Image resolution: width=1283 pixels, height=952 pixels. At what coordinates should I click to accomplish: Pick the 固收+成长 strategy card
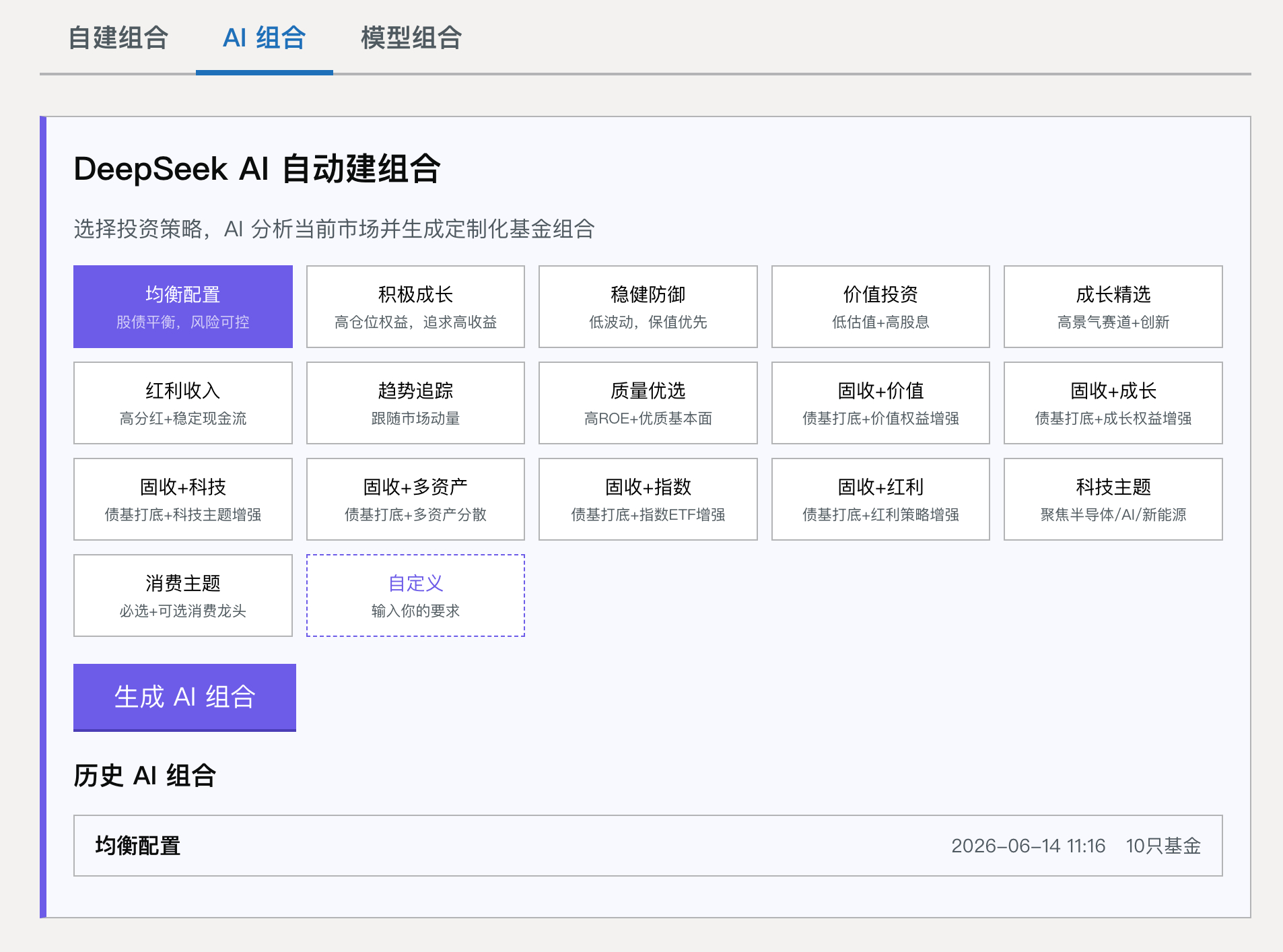pos(1113,403)
